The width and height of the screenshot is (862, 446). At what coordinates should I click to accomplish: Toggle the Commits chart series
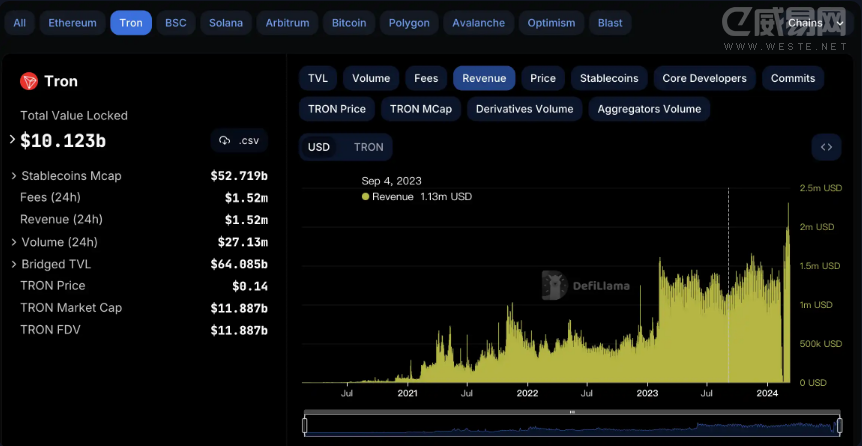tap(793, 78)
